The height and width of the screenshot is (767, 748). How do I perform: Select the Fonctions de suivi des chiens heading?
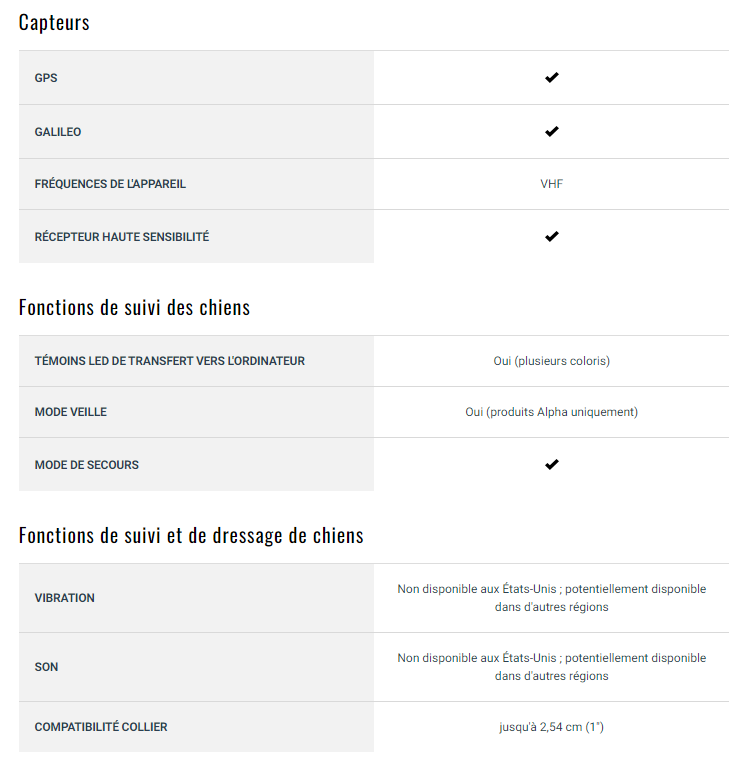(x=135, y=308)
